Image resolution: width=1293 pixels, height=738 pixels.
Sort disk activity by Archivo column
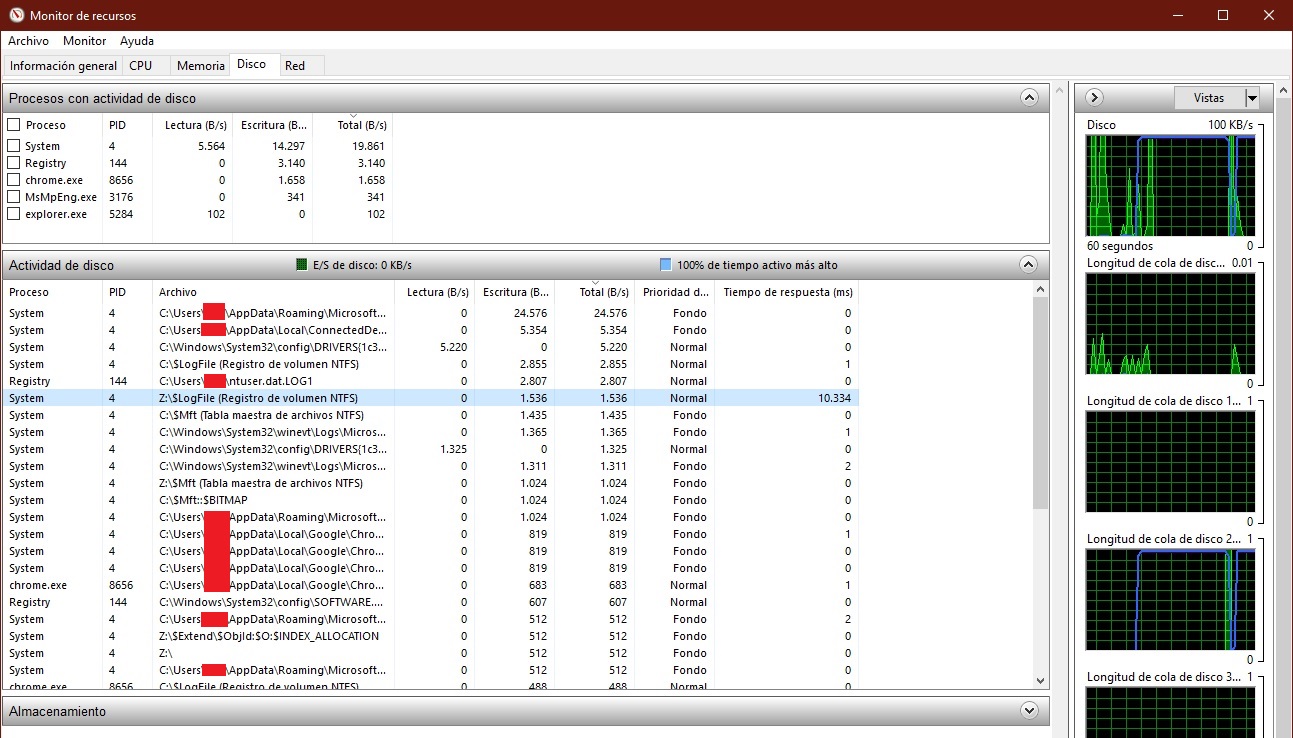point(273,292)
